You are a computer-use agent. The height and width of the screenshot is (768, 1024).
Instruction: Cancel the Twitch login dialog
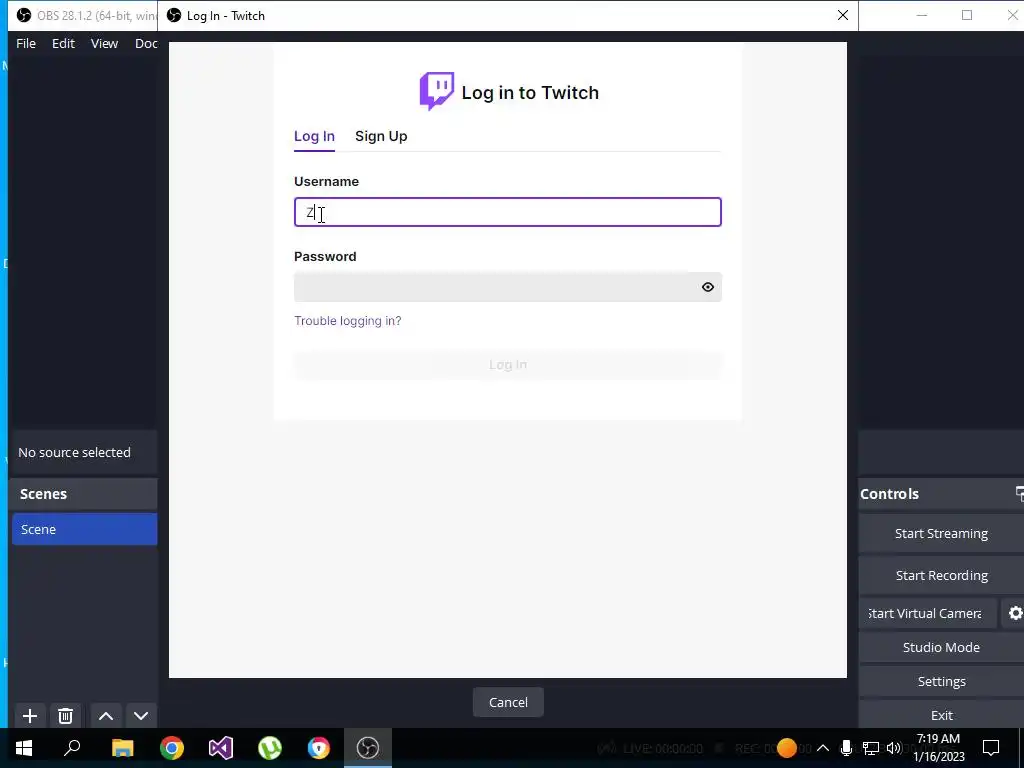pyautogui.click(x=508, y=702)
